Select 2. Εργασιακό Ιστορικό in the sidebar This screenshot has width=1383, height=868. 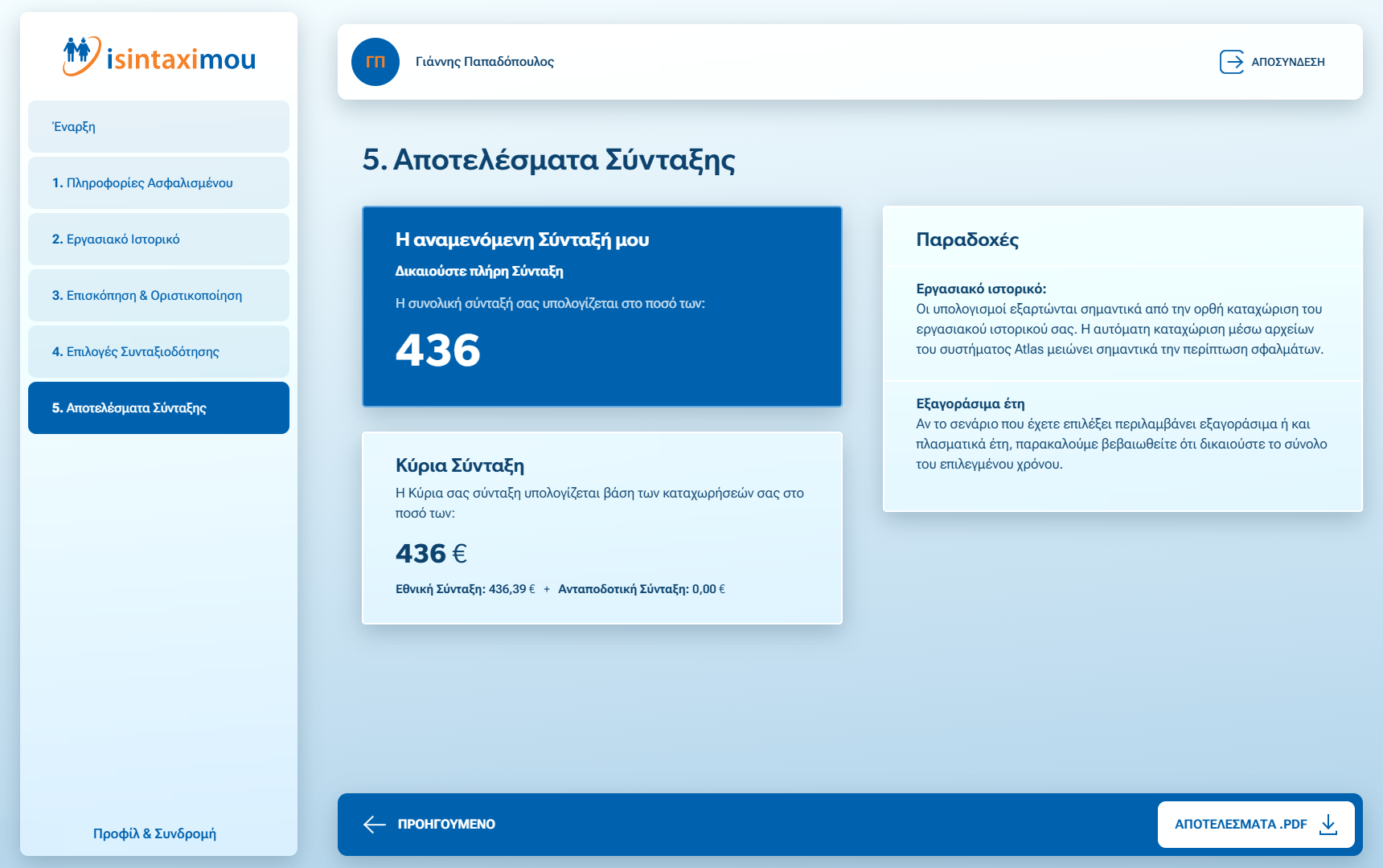tap(158, 240)
